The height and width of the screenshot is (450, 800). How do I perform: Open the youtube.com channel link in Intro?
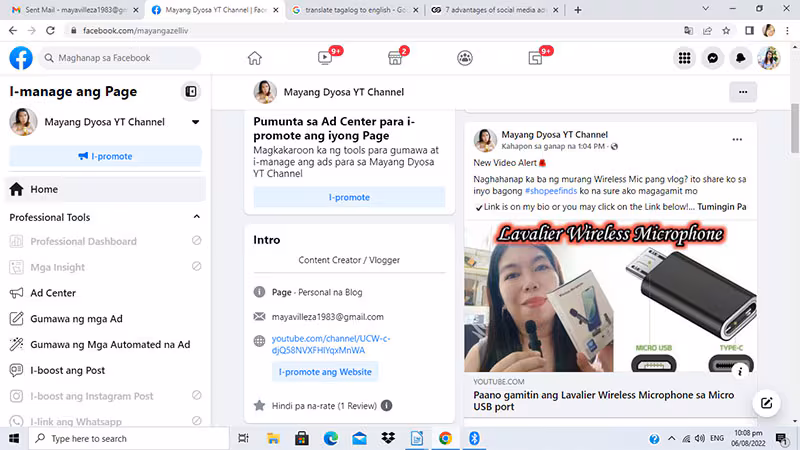tap(331, 344)
